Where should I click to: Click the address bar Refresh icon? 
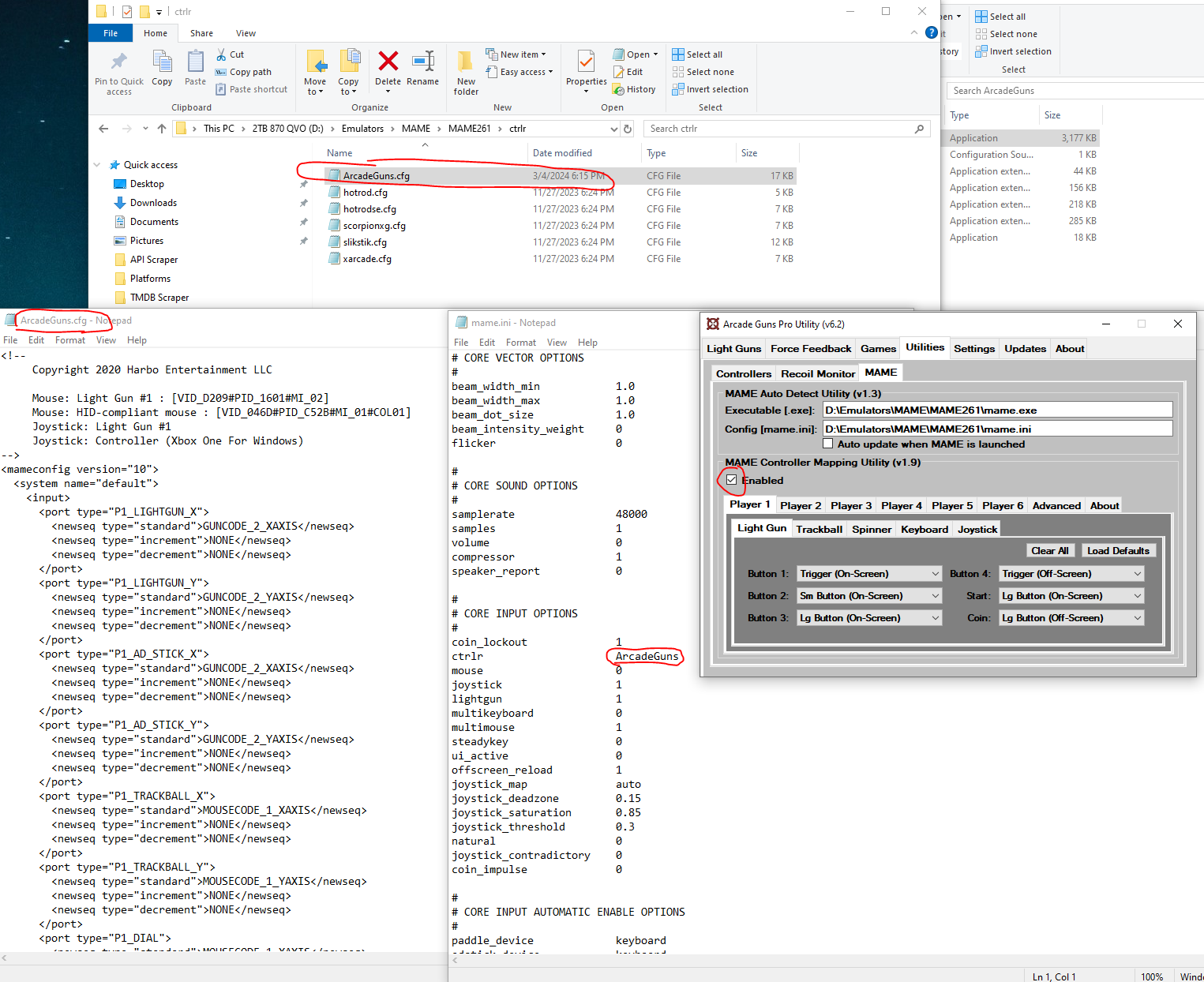coord(628,129)
